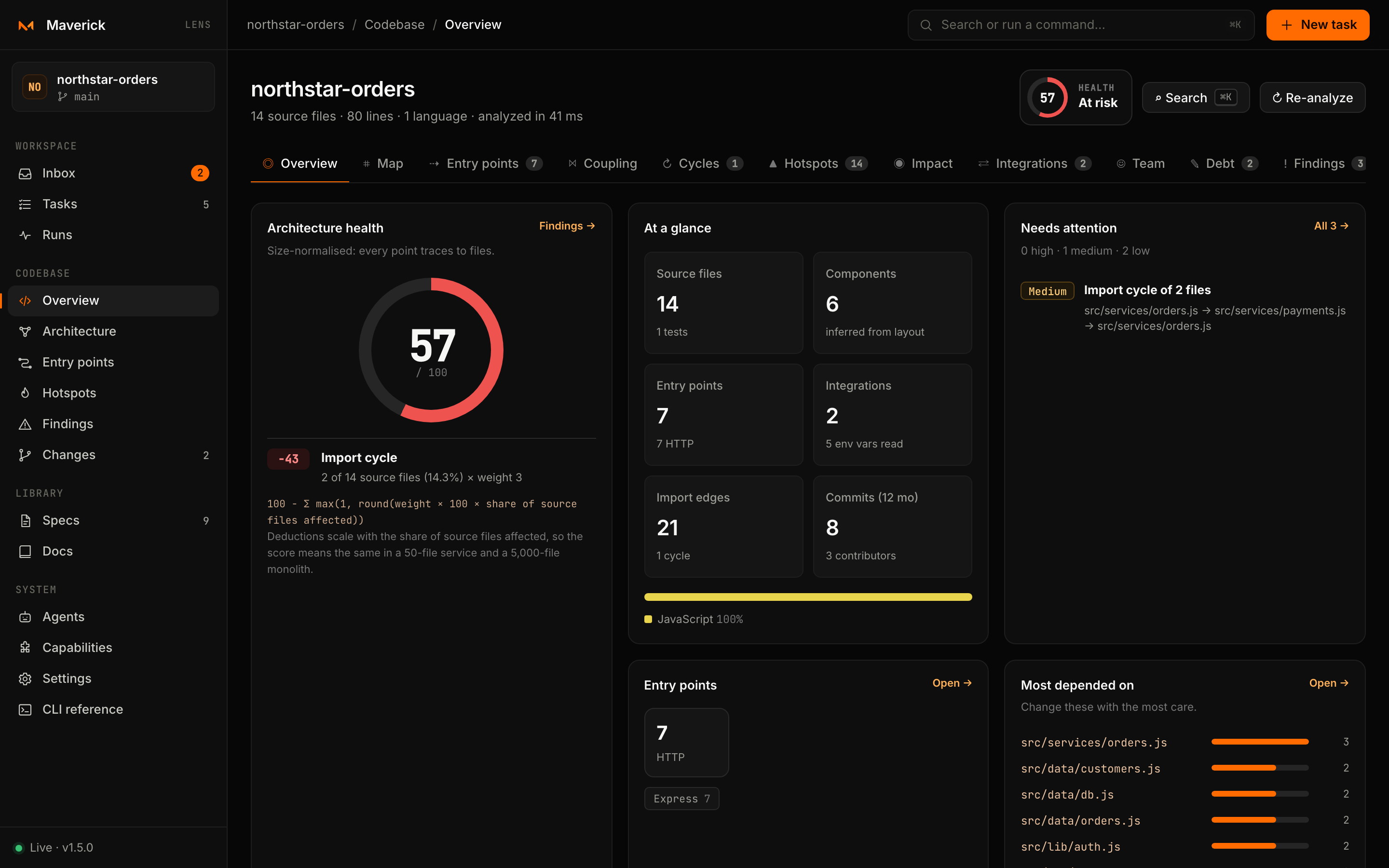Click the Findings warning triangle icon in sidebar
Screen dimensions: 1389x868
tap(25, 424)
